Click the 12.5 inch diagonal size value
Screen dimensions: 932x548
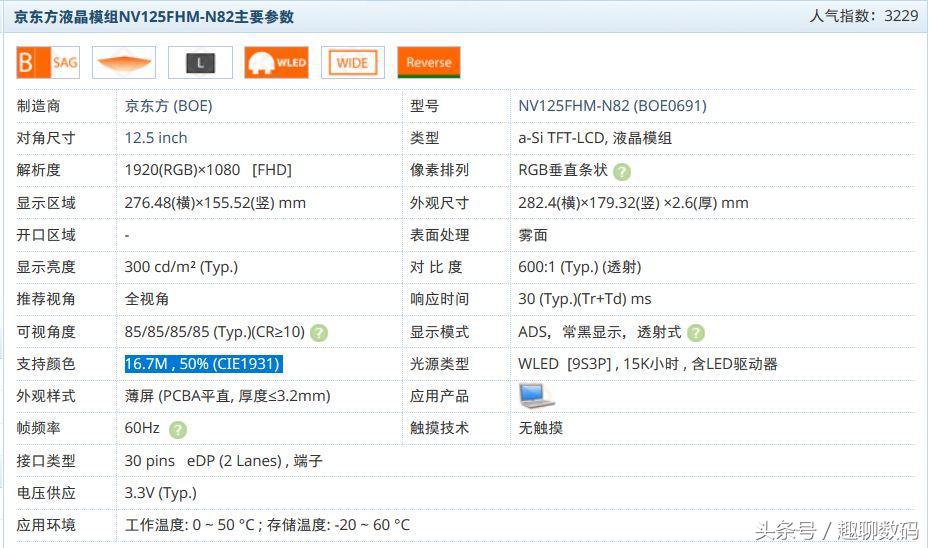(x=156, y=138)
